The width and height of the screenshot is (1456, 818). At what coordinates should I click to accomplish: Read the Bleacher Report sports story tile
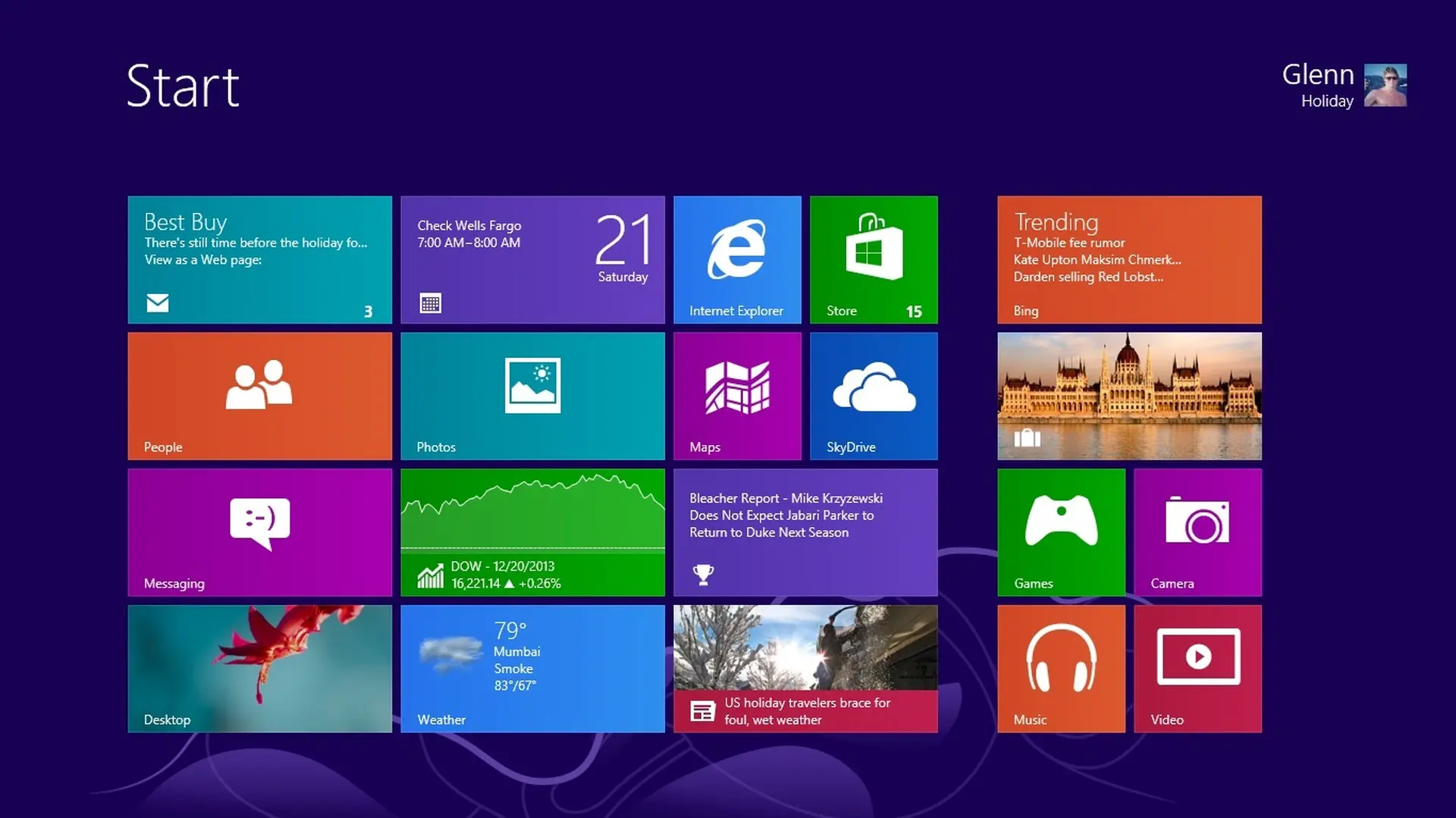(x=804, y=531)
